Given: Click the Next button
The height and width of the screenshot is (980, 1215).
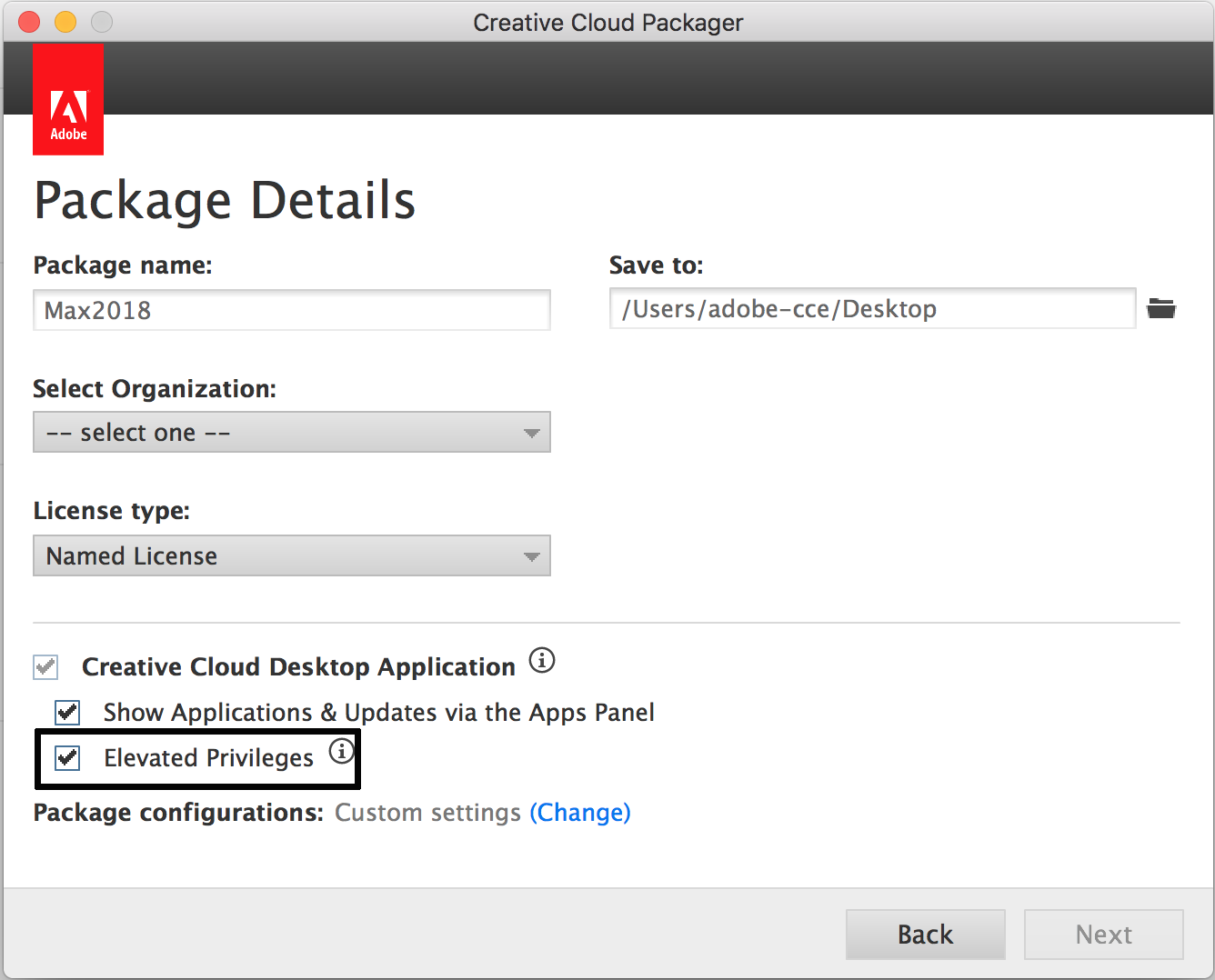Looking at the screenshot, I should coord(1104,935).
